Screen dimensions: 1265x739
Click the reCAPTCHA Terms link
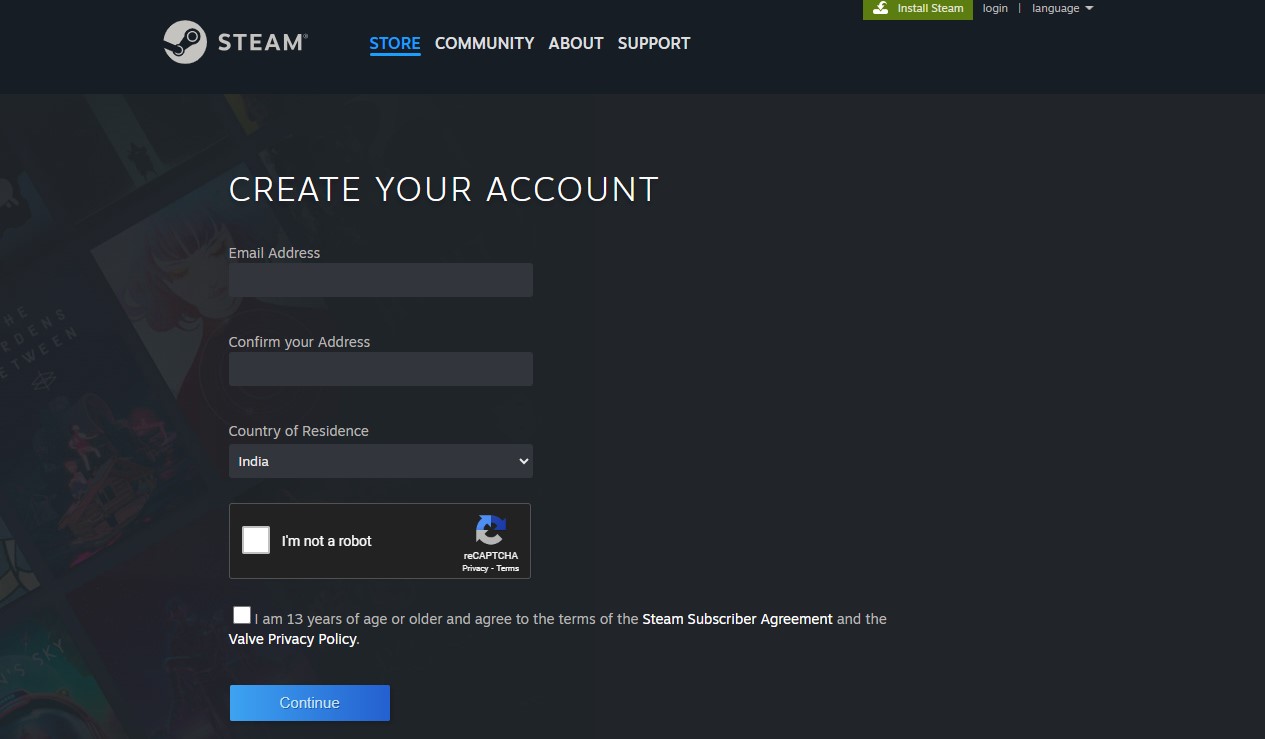point(508,568)
